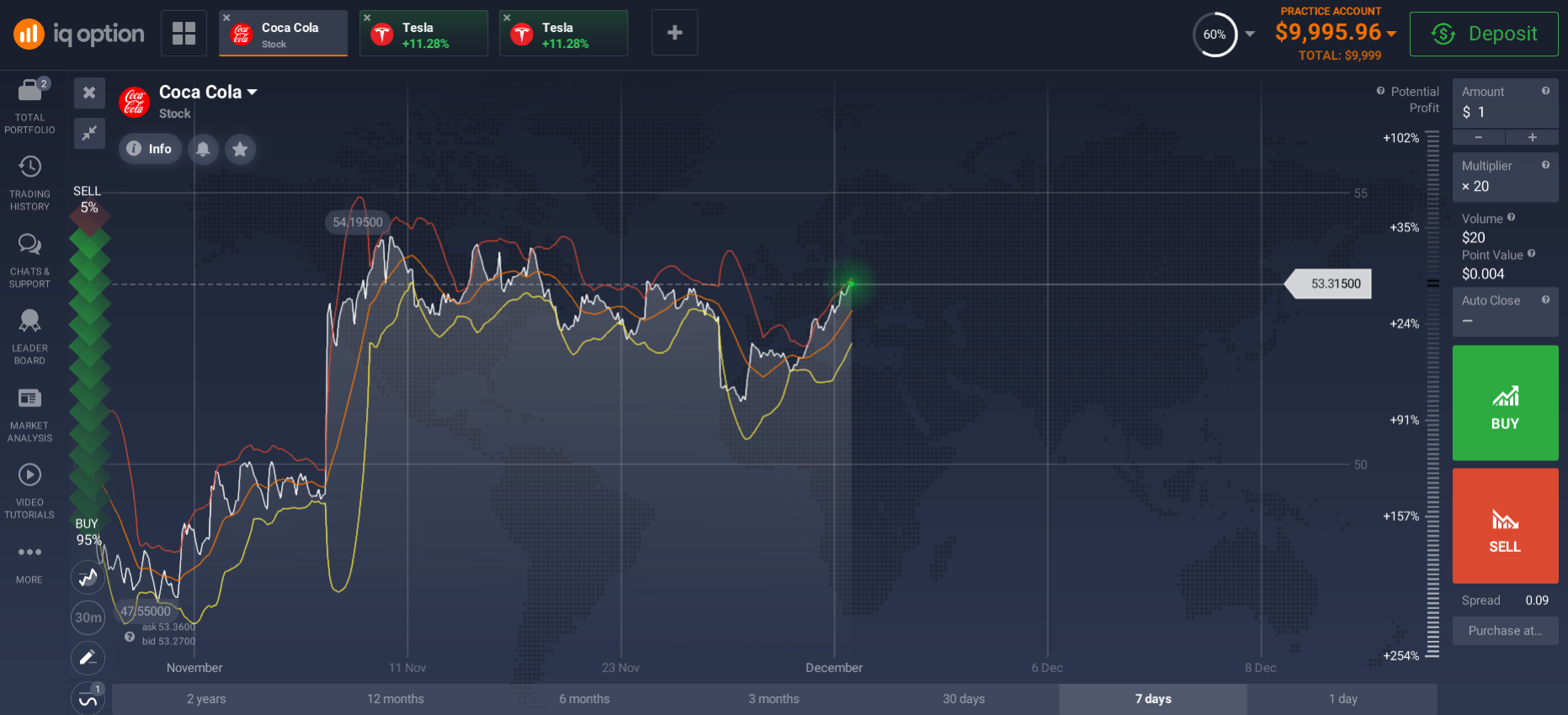This screenshot has width=1568, height=715.
Task: Open the More menu in sidebar
Action: tap(29, 564)
